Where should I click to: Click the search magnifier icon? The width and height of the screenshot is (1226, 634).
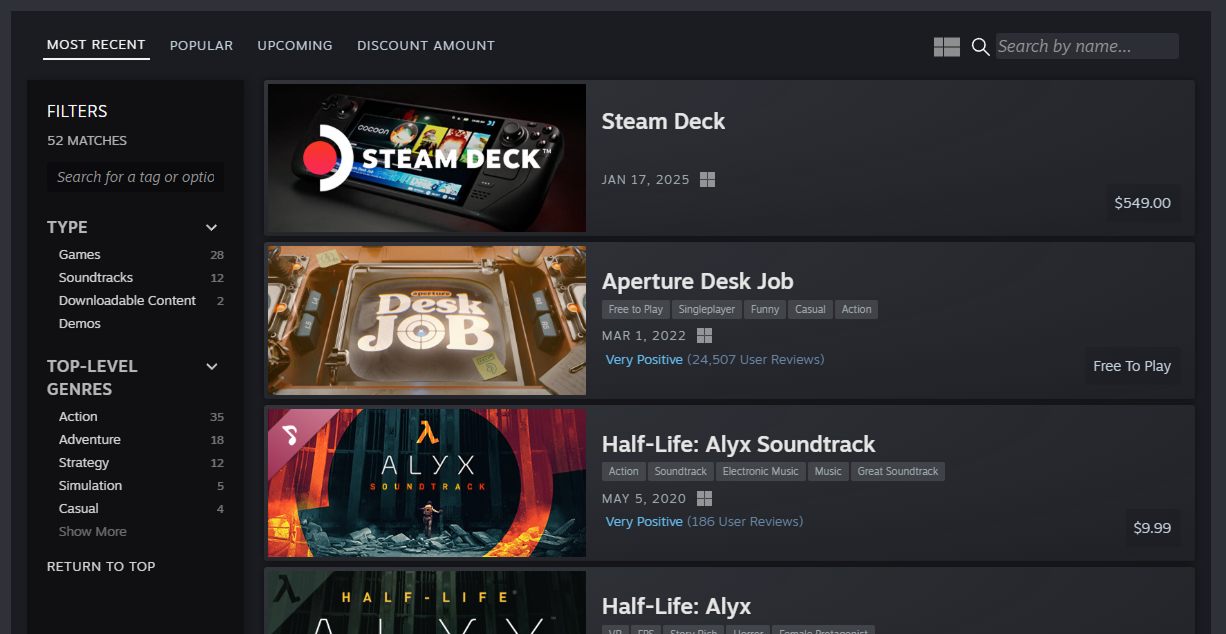980,47
